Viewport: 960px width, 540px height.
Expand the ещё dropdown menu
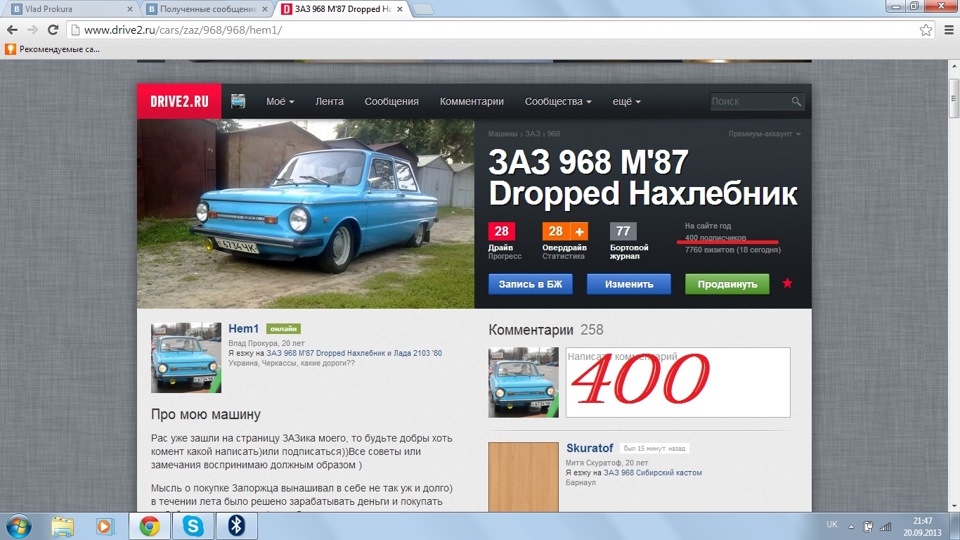tap(626, 102)
